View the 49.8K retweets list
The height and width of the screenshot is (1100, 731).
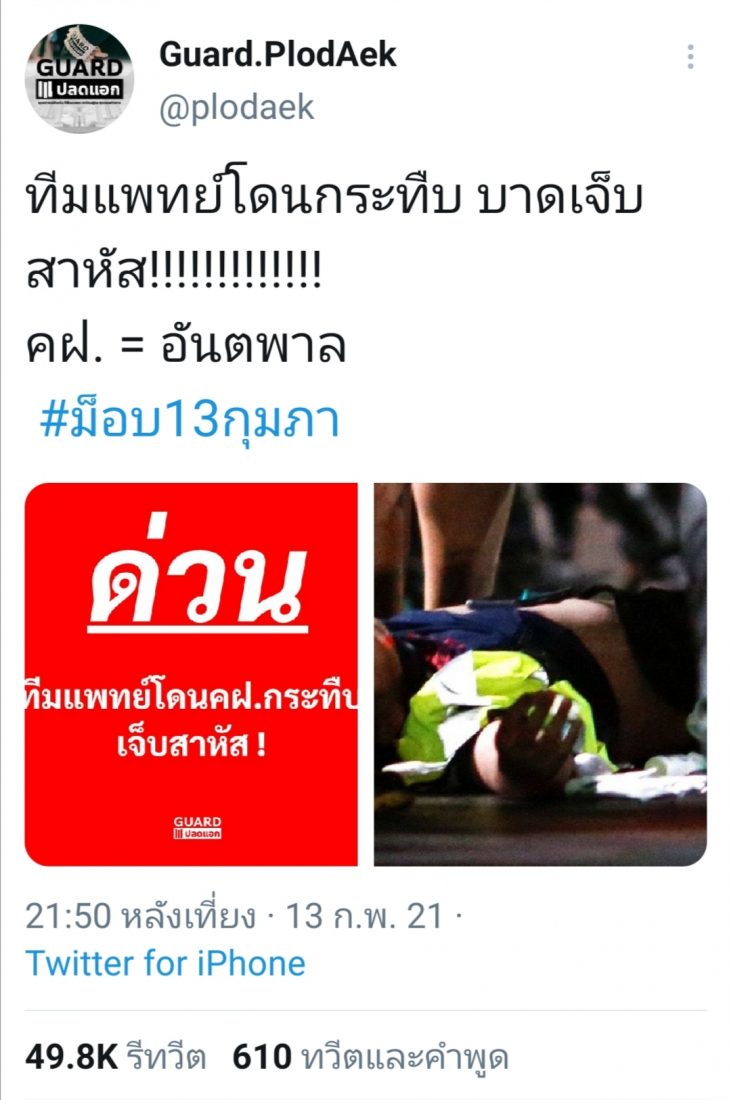pos(116,1057)
